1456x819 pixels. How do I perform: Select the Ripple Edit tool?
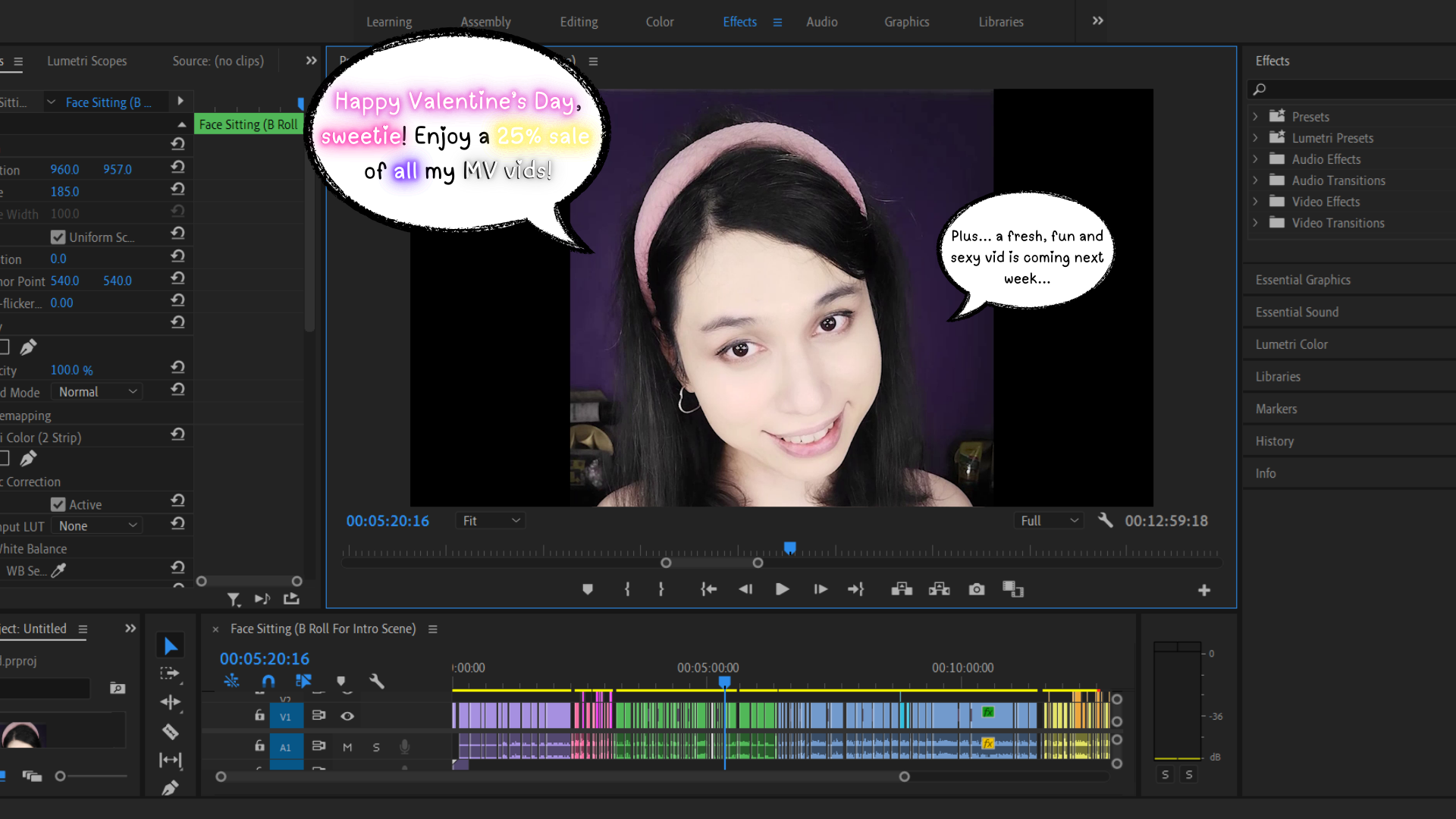pyautogui.click(x=171, y=702)
